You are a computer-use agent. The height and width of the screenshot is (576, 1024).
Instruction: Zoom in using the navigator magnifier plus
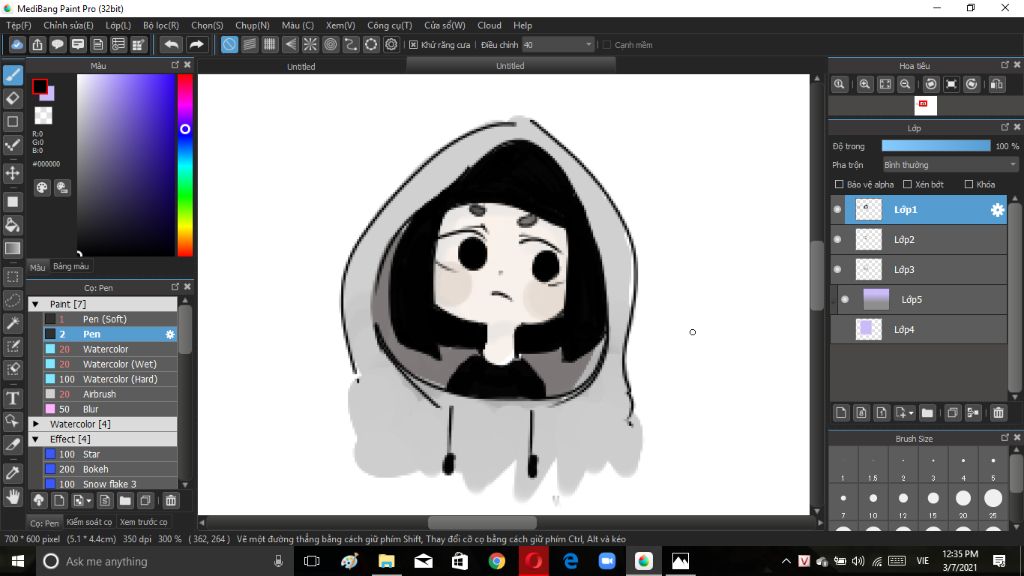[x=865, y=84]
